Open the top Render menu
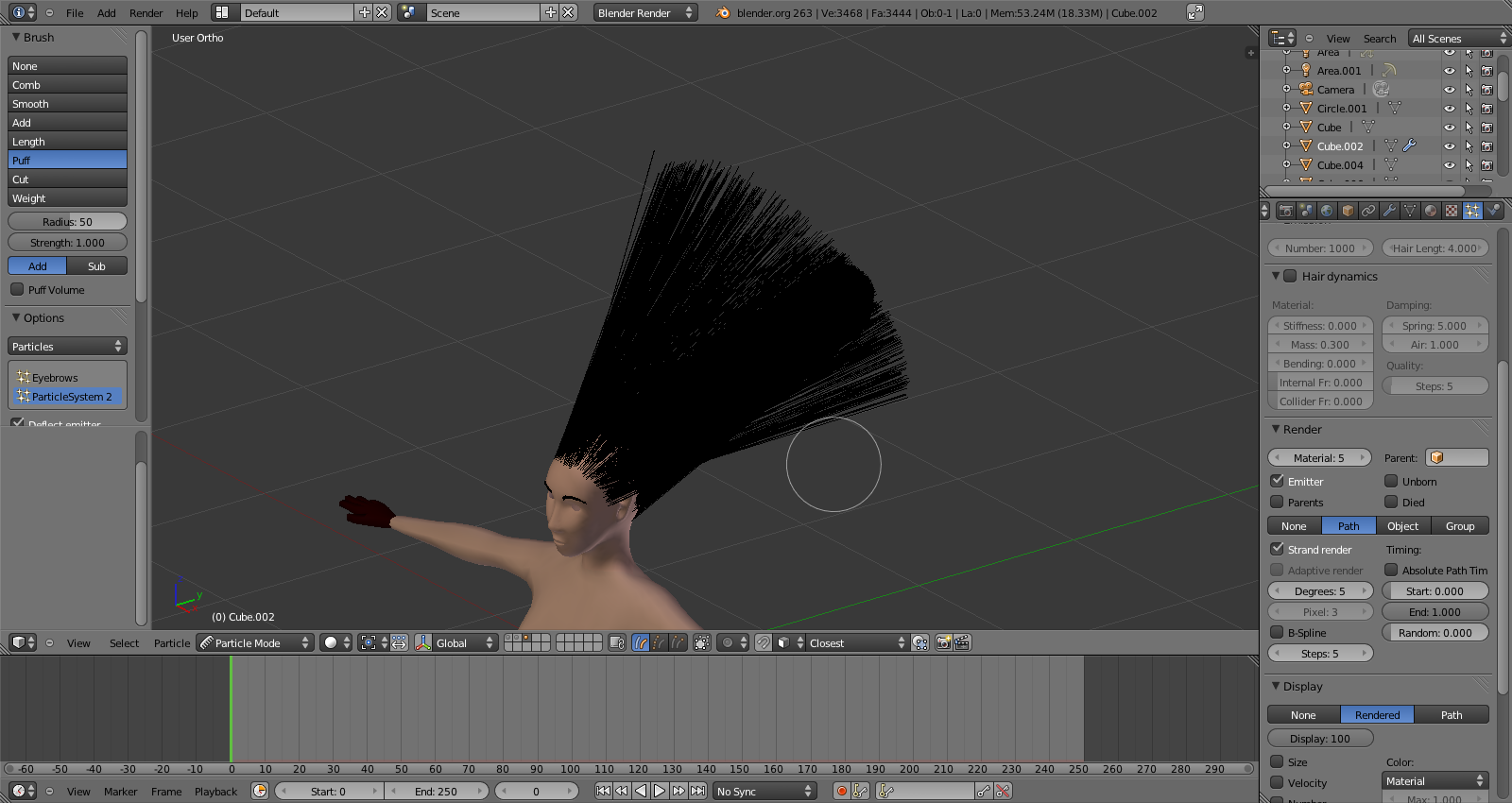1512x803 pixels. click(146, 13)
